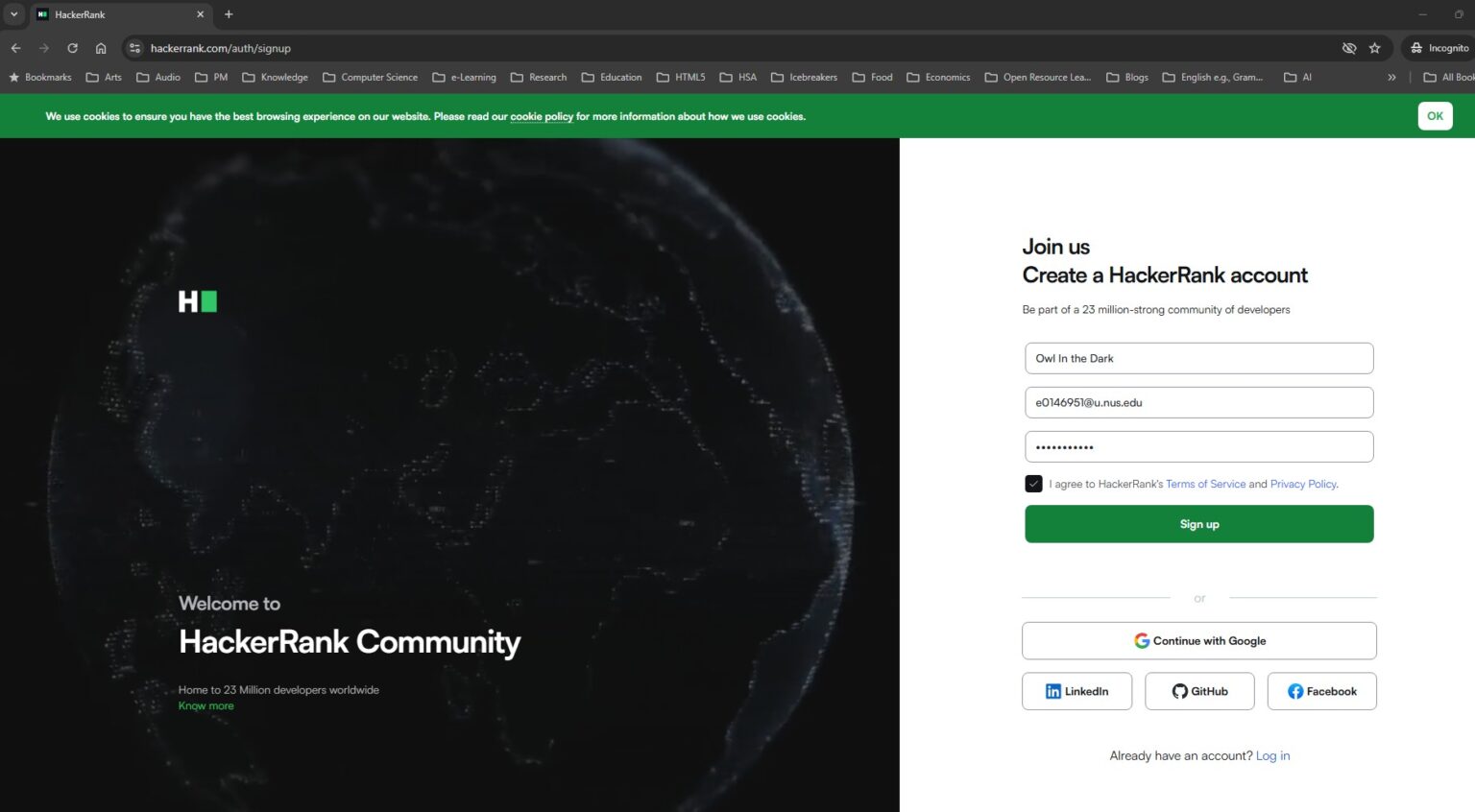Viewport: 1475px width, 812px height.
Task: Click the HackerRank logo on the dark panel
Action: [x=197, y=300]
